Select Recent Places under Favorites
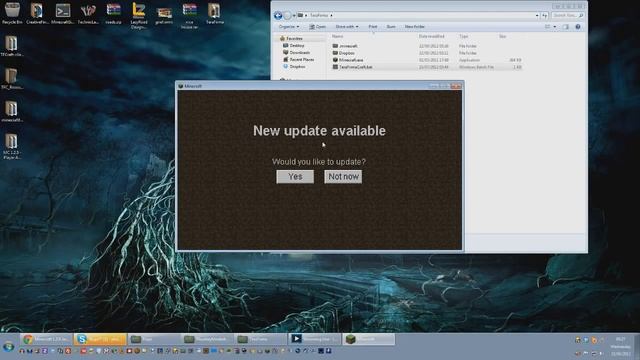 [299, 59]
